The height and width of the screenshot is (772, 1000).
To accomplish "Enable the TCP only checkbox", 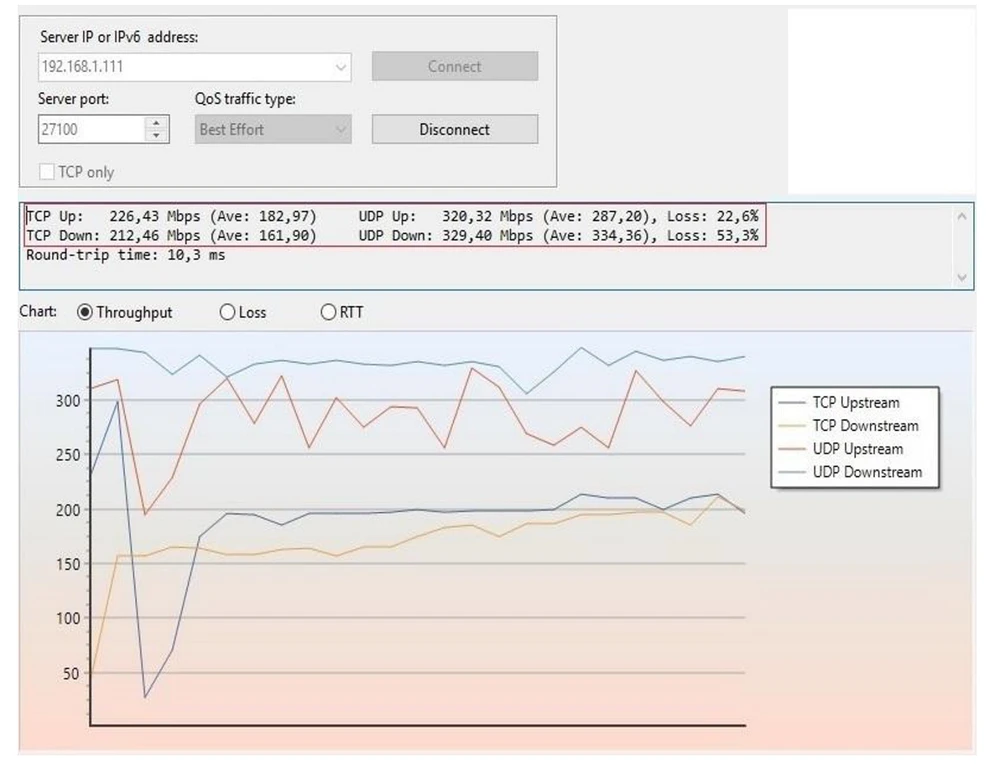I will click(47, 172).
